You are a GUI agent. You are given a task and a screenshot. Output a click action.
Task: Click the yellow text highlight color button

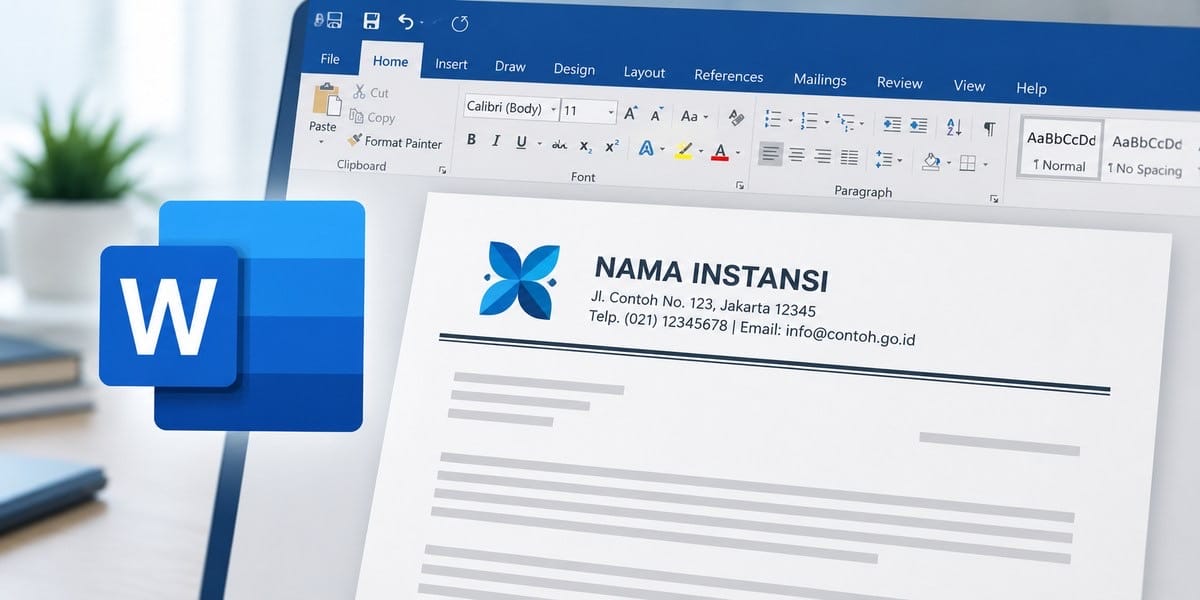684,150
